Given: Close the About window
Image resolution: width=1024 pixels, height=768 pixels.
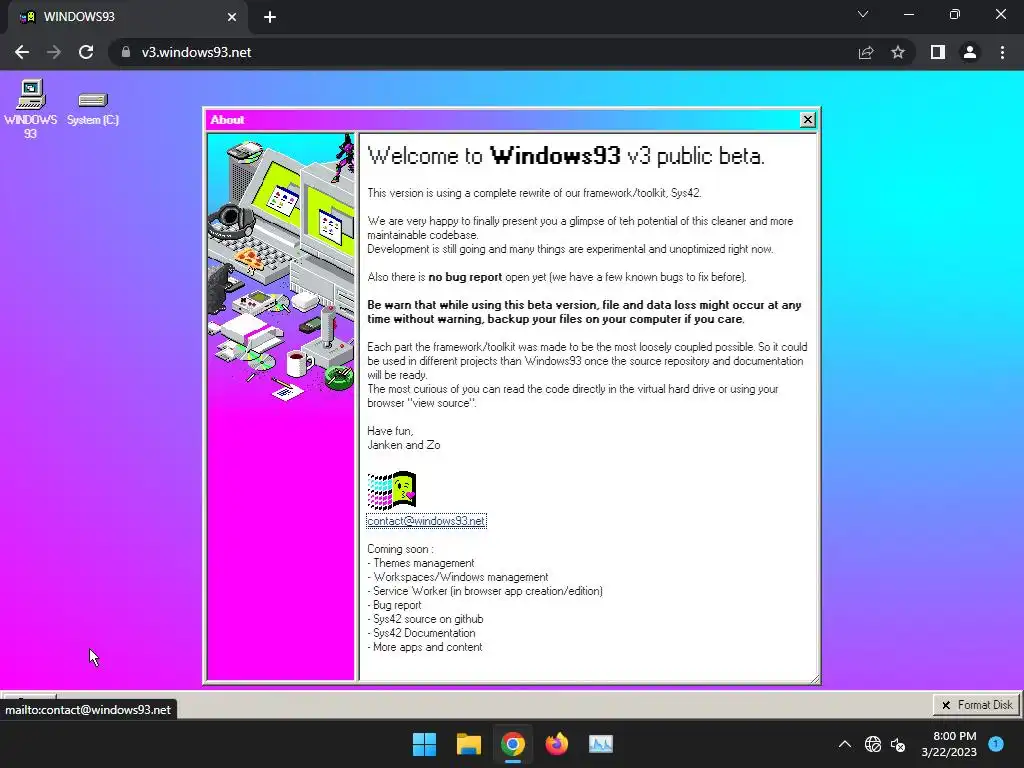Looking at the screenshot, I should click(807, 120).
